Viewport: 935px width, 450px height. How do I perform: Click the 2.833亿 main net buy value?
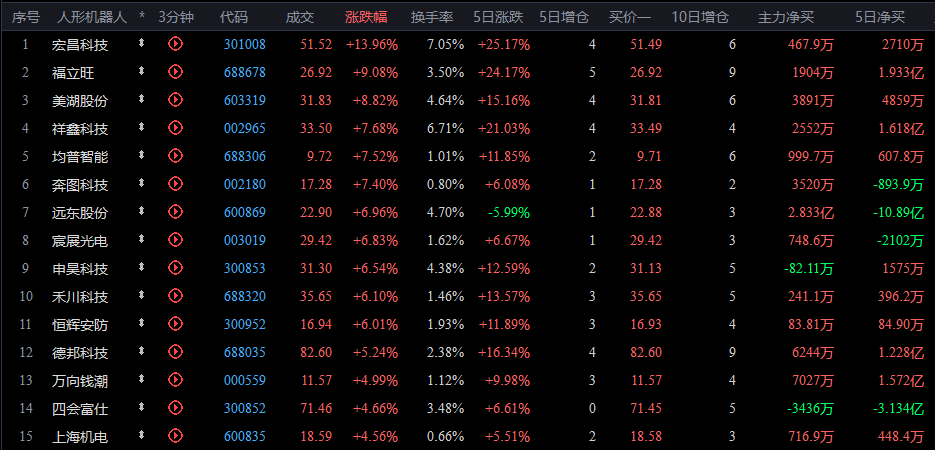[x=809, y=213]
